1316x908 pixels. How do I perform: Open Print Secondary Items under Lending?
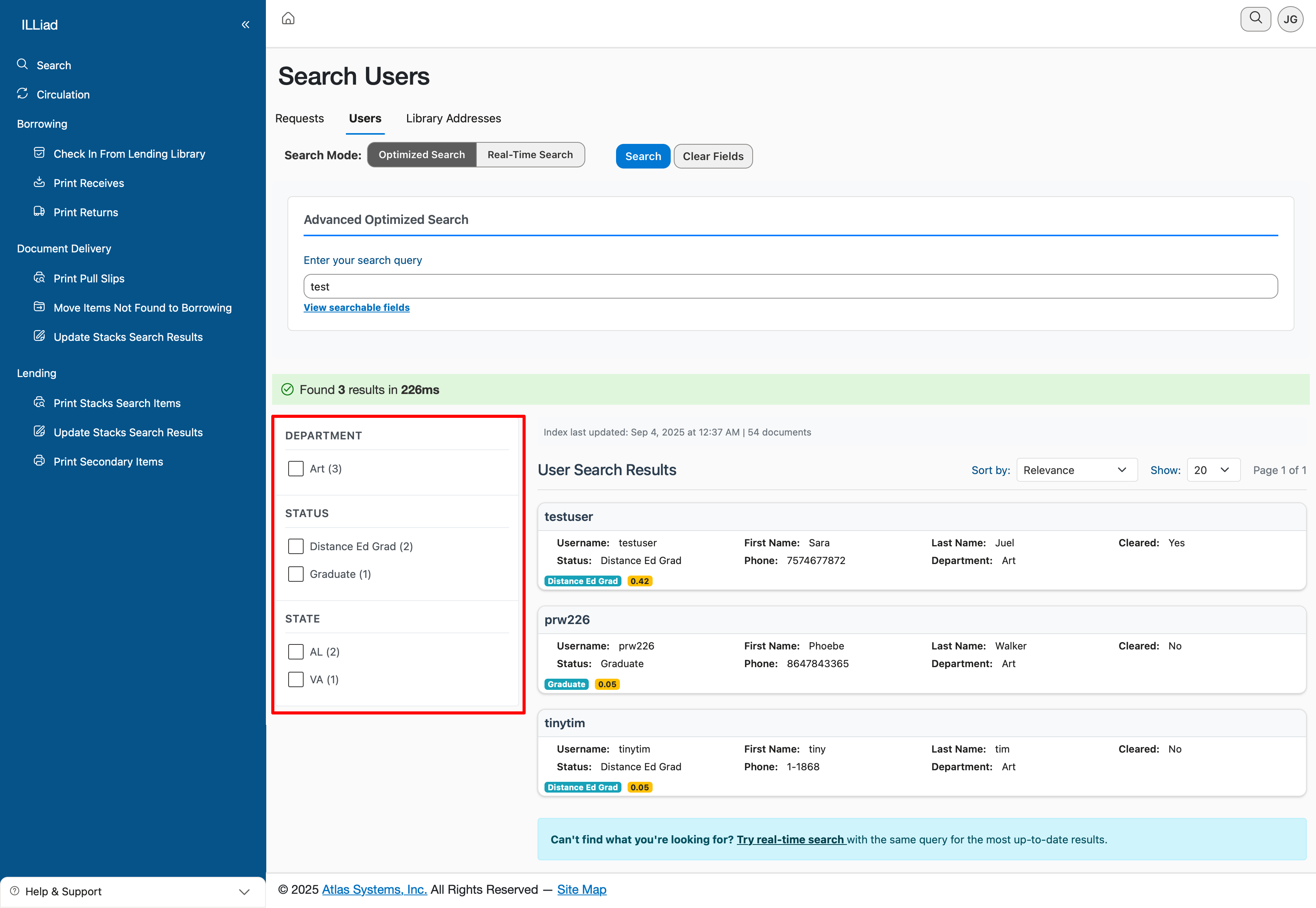pyautogui.click(x=108, y=461)
